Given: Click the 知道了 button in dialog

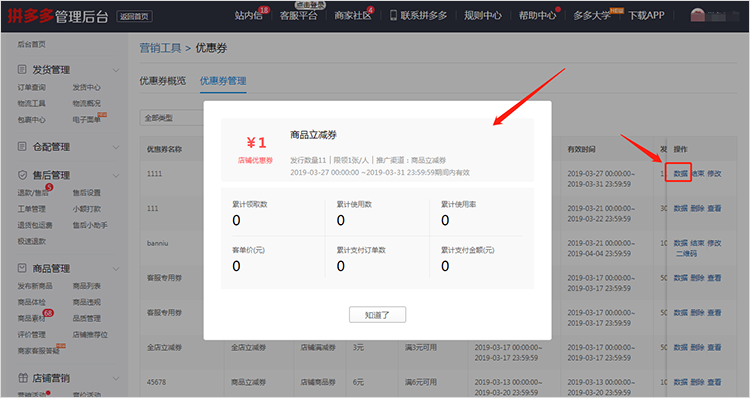Looking at the screenshot, I should pyautogui.click(x=377, y=315).
